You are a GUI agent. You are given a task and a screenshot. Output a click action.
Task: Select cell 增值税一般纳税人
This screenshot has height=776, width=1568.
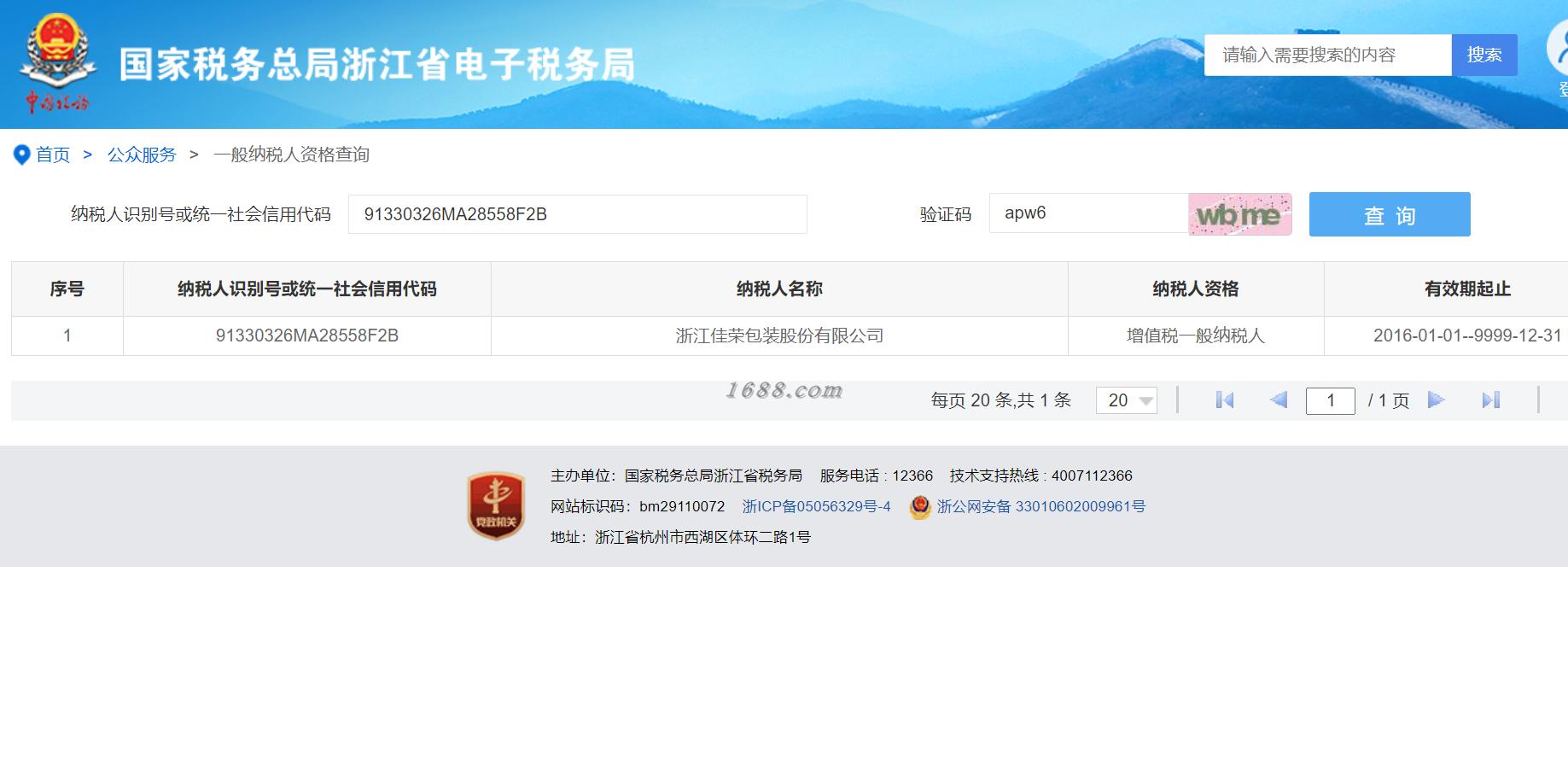coord(1196,336)
